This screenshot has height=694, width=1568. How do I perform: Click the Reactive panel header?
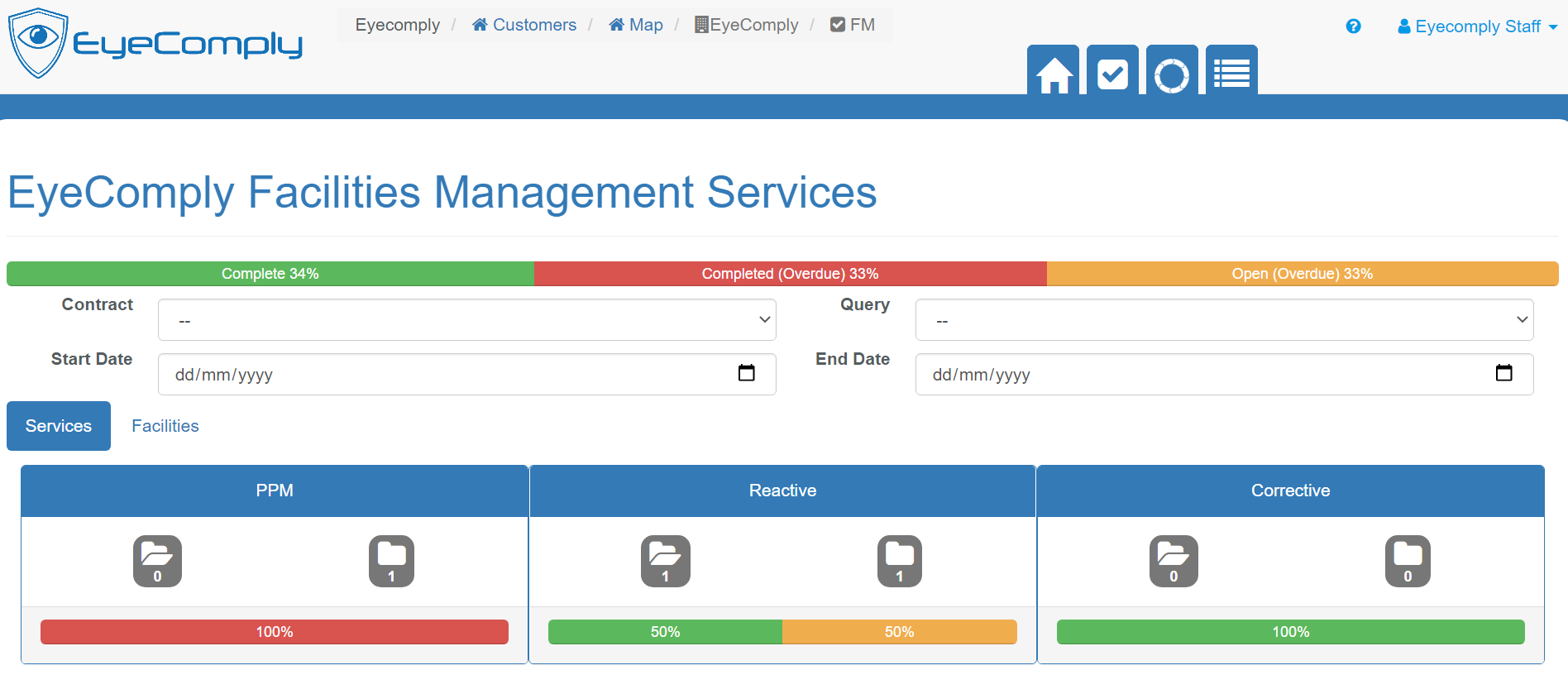click(782, 491)
